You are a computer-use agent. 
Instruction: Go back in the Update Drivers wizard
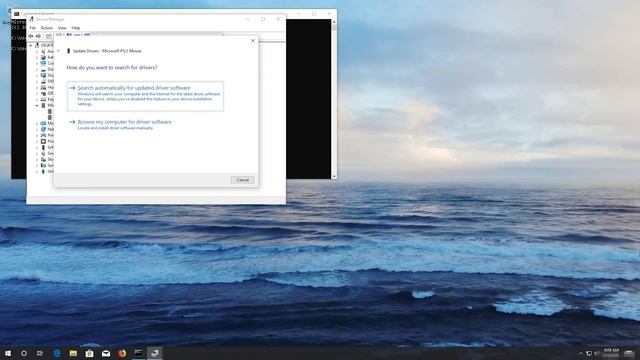coord(58,51)
